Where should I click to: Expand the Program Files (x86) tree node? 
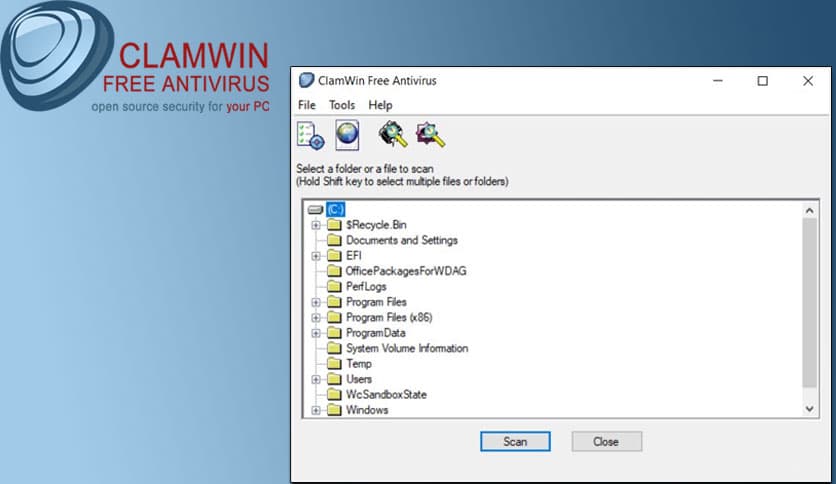tap(316, 318)
